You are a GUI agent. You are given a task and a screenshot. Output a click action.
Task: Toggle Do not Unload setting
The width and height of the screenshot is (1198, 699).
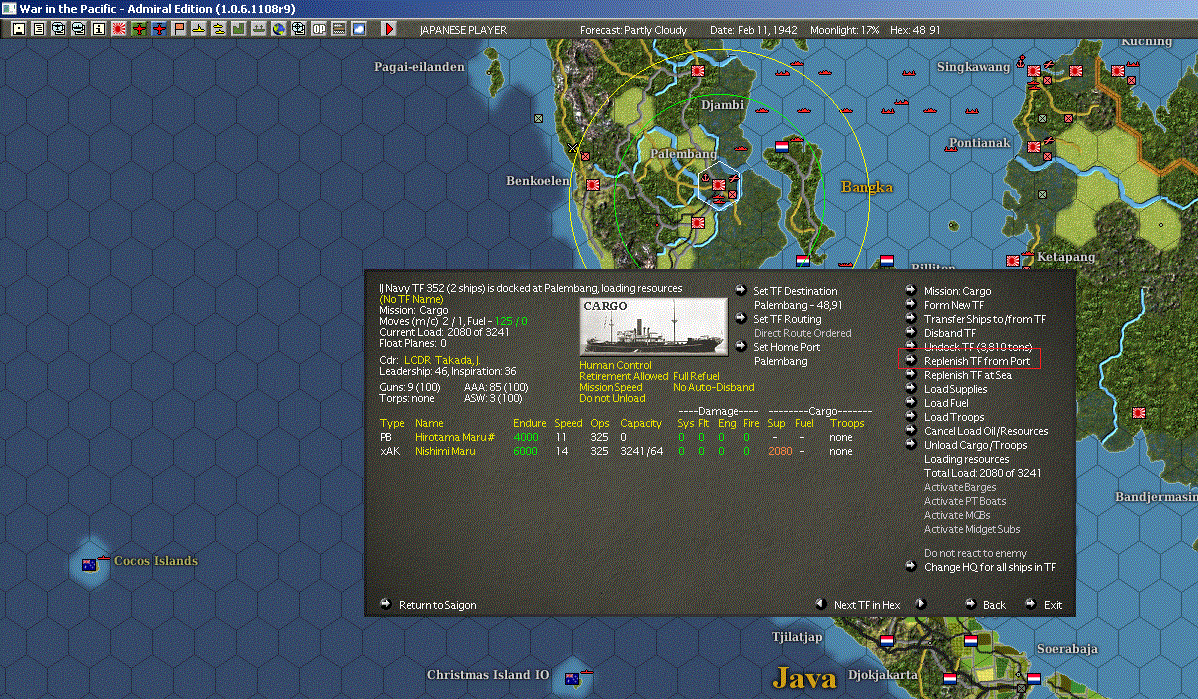(x=612, y=398)
